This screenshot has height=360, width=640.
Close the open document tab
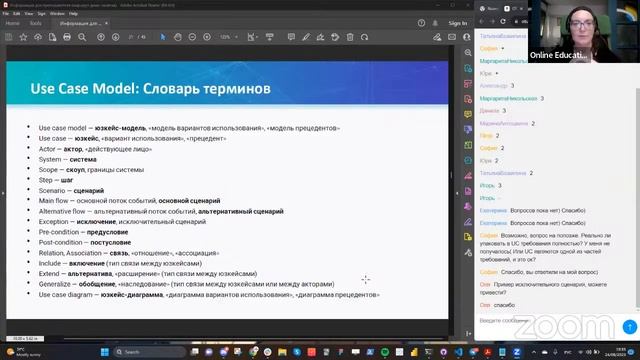pos(107,23)
